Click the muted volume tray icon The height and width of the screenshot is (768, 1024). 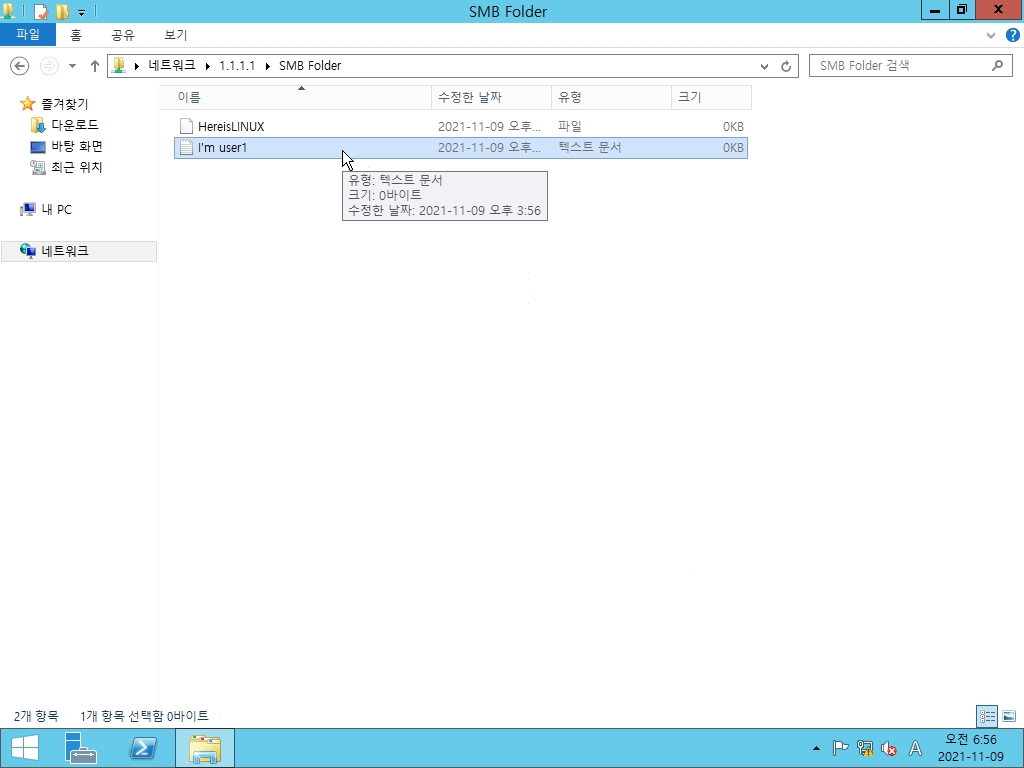(889, 748)
